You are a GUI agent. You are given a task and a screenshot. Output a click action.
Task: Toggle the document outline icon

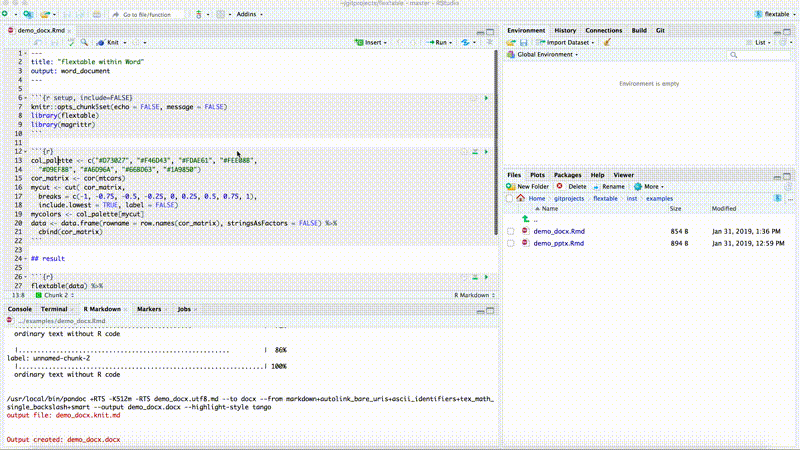[x=489, y=42]
